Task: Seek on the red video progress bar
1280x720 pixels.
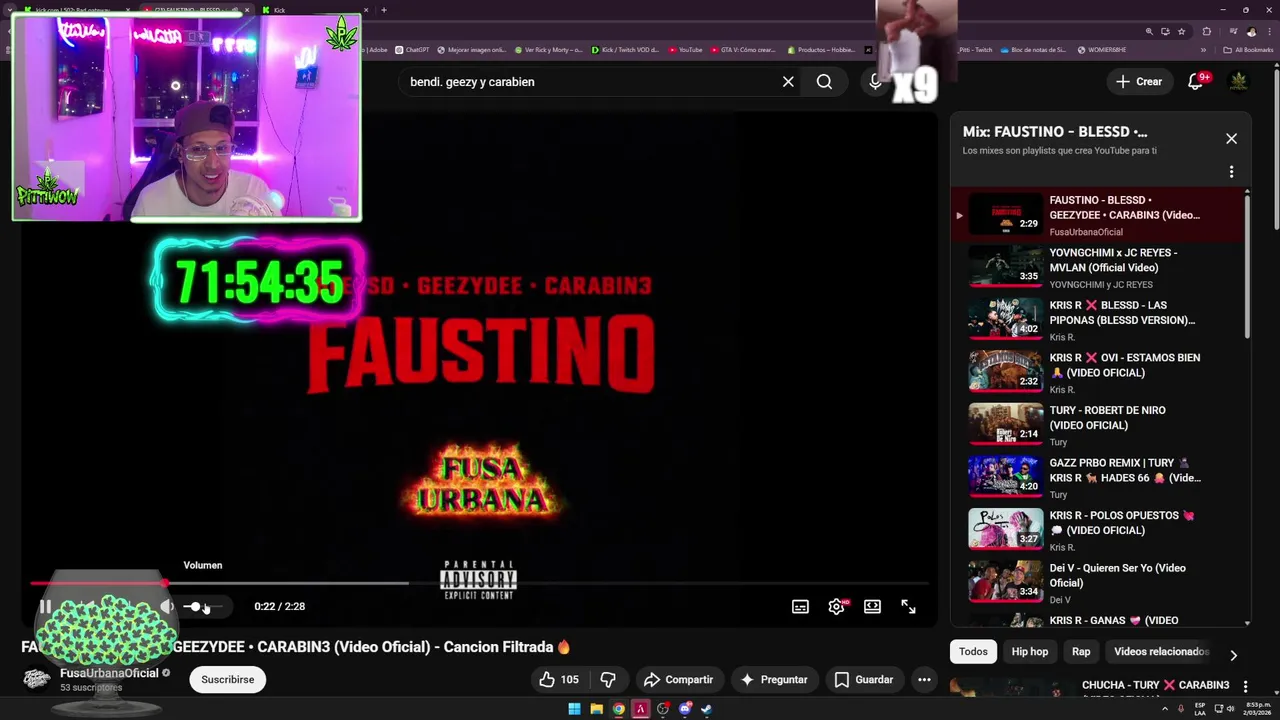Action: pos(480,583)
